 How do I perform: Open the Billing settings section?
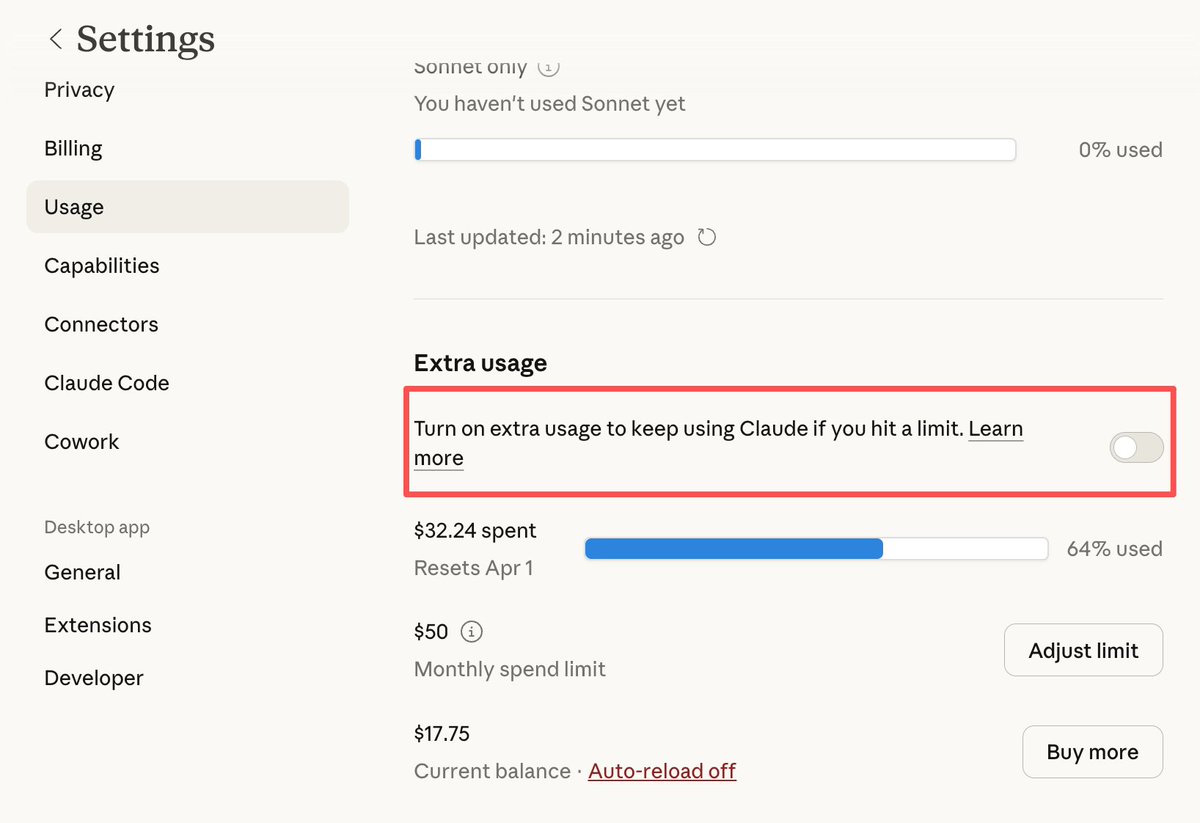[x=73, y=149]
